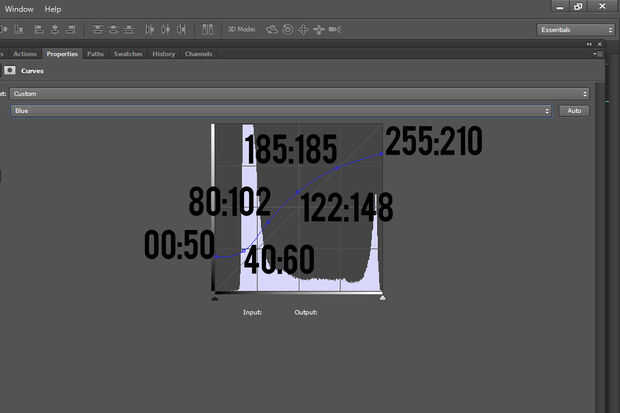Viewport: 620px width, 413px height.
Task: Select the curve point nearest the 122:148 annotation
Action: click(297, 193)
